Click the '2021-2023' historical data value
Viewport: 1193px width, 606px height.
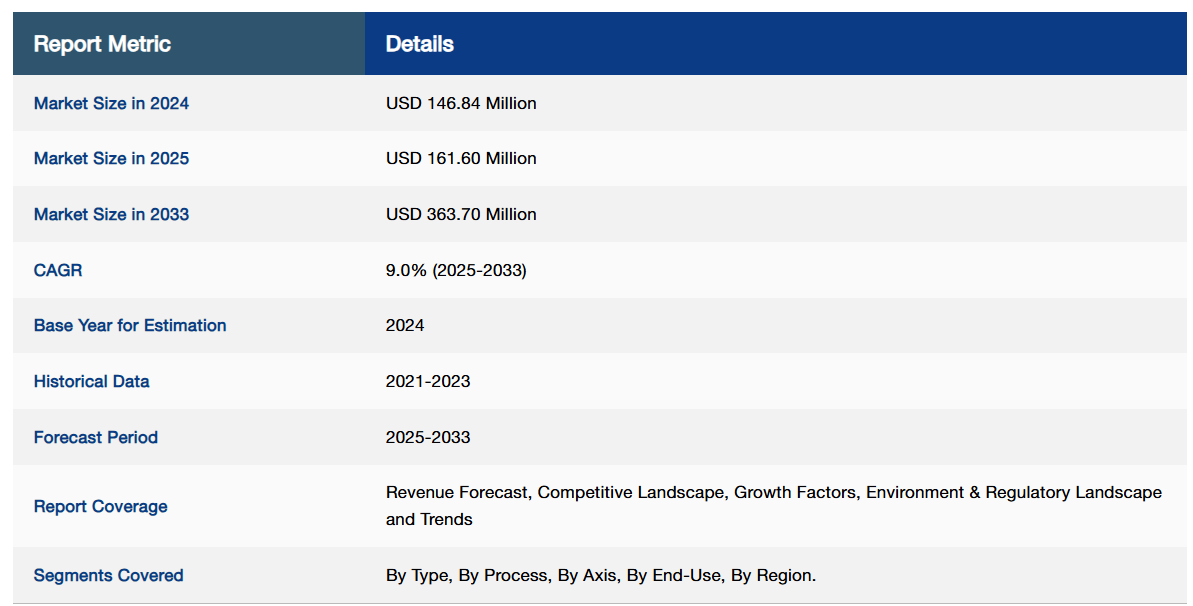pos(428,381)
